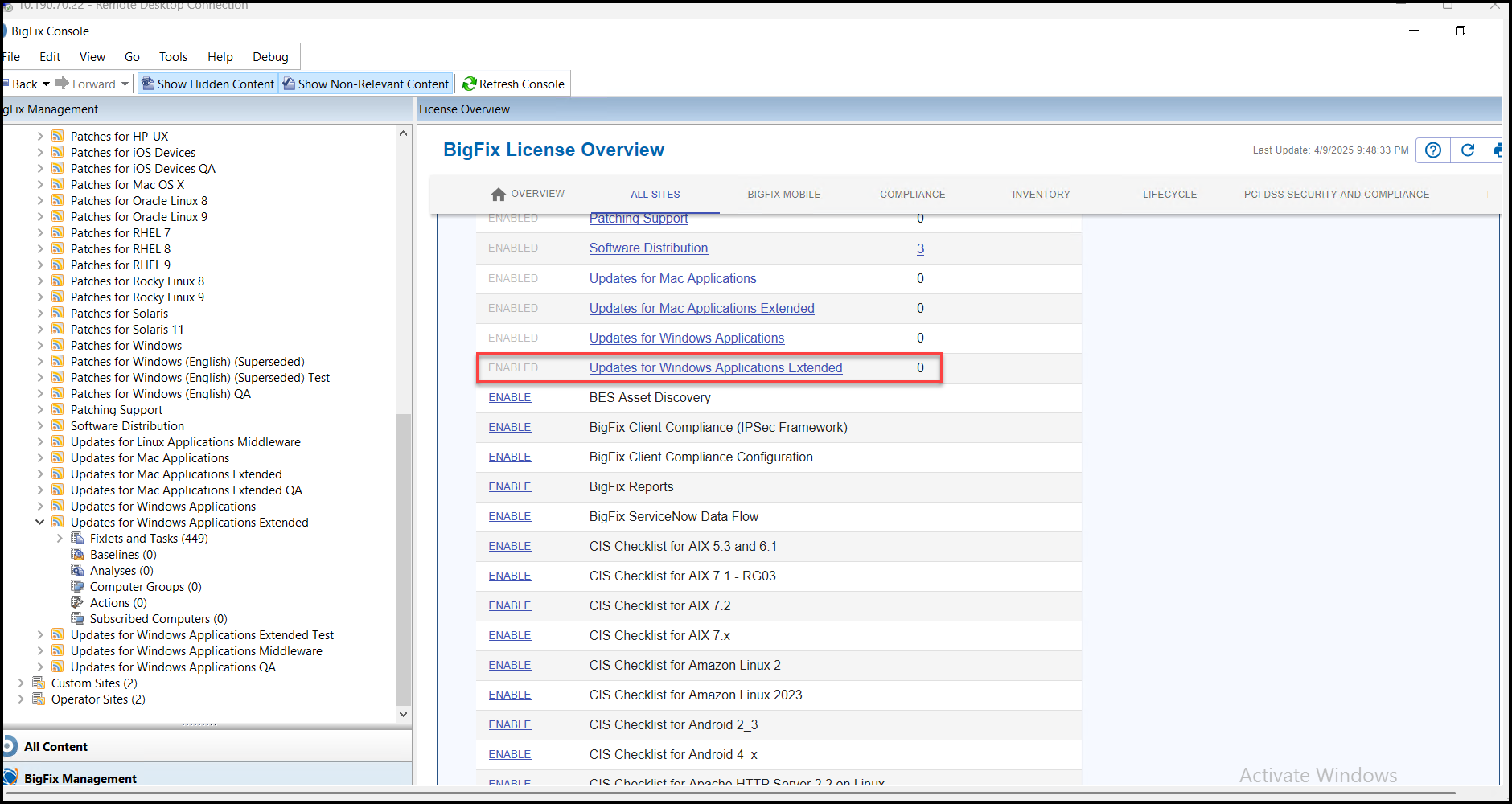This screenshot has width=1512, height=804.
Task: Open the help icon in License Overview
Action: click(x=1432, y=150)
